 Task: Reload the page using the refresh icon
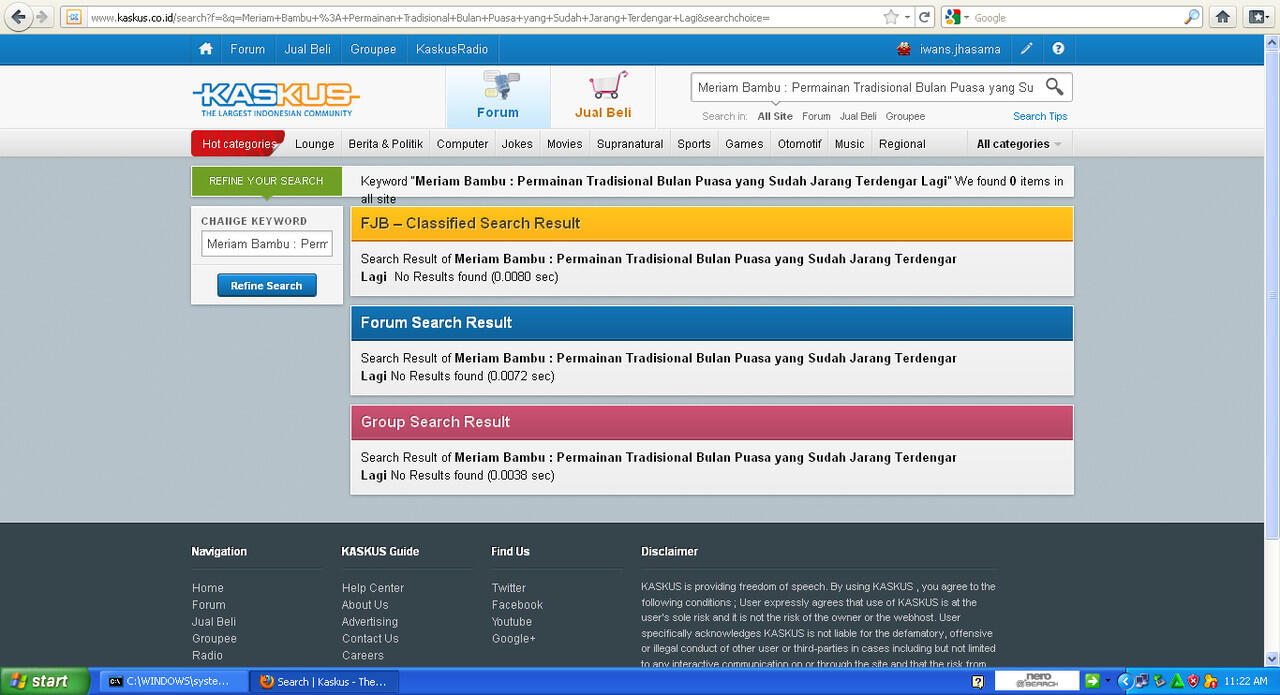925,17
